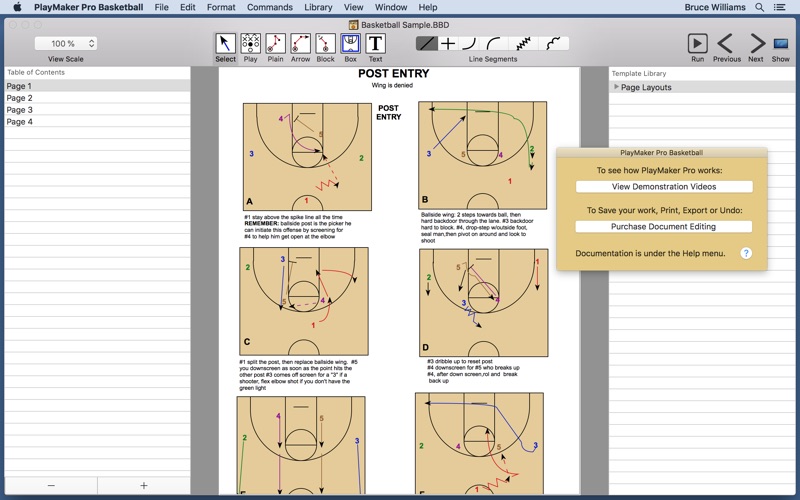Click Purchase Document Editing

pos(664,227)
